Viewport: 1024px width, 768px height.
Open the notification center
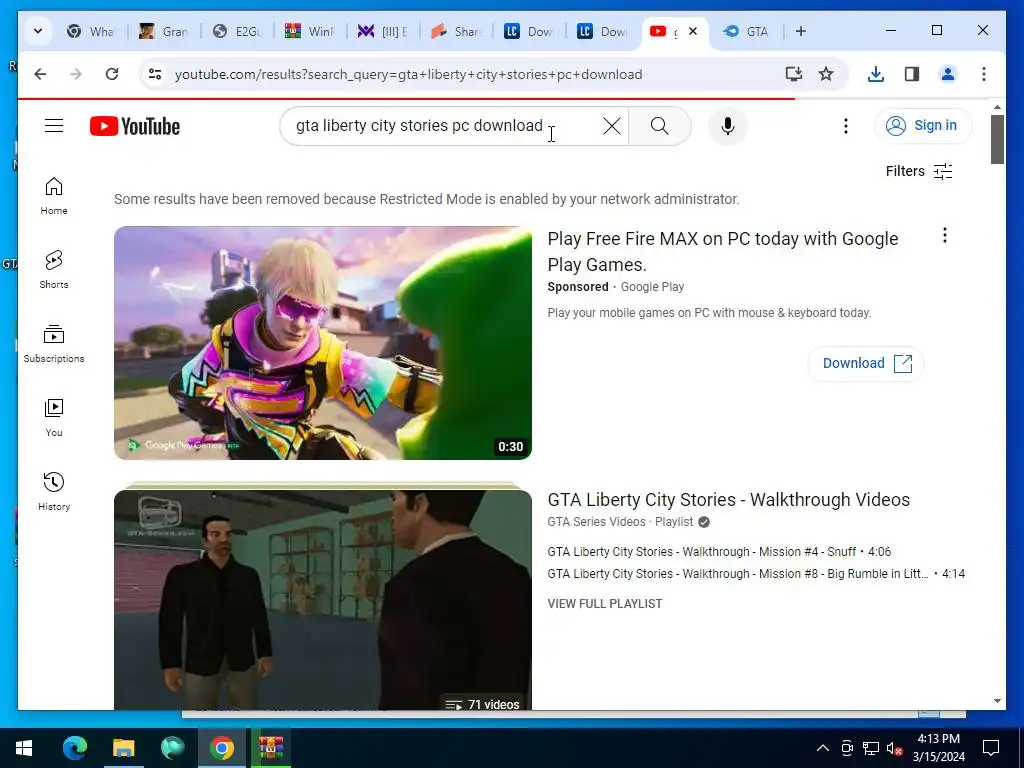point(991,748)
